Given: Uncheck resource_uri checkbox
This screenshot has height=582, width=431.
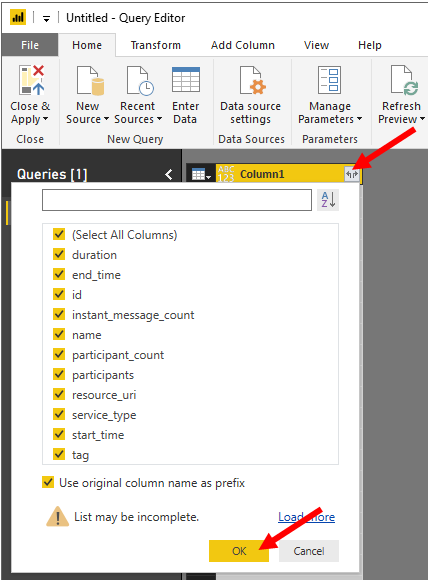Looking at the screenshot, I should pyautogui.click(x=59, y=394).
